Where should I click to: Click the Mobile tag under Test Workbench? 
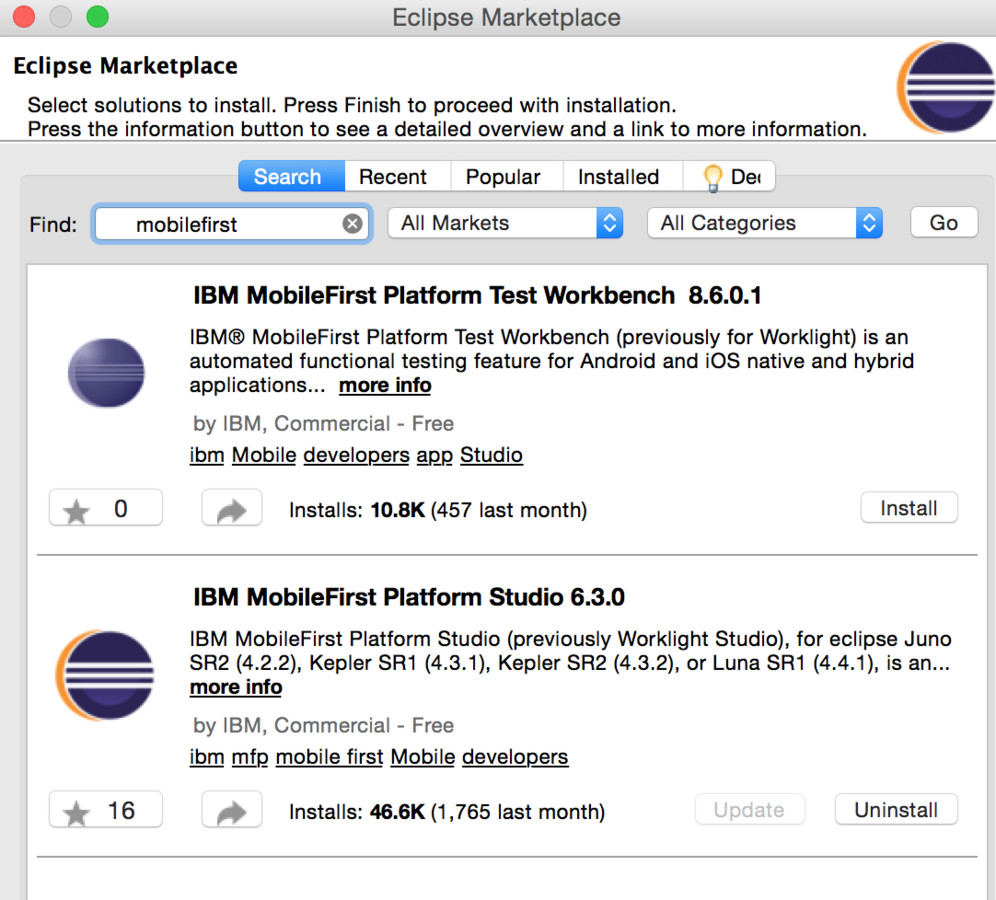[264, 455]
